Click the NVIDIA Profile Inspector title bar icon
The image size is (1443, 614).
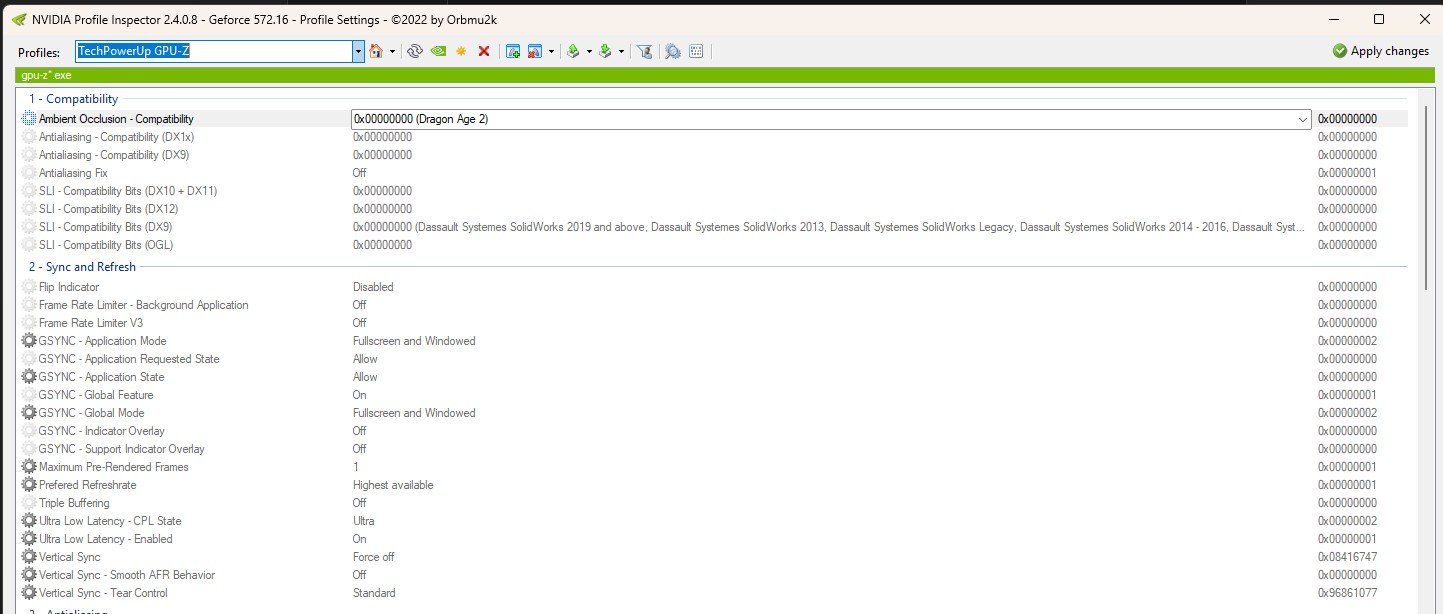[x=19, y=19]
